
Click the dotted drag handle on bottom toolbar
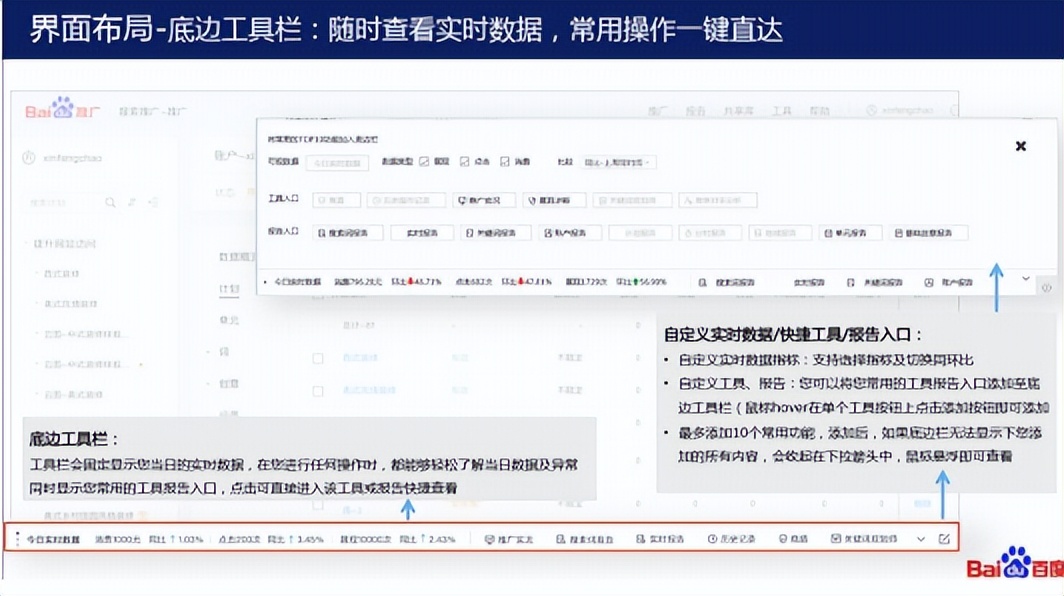(18, 539)
